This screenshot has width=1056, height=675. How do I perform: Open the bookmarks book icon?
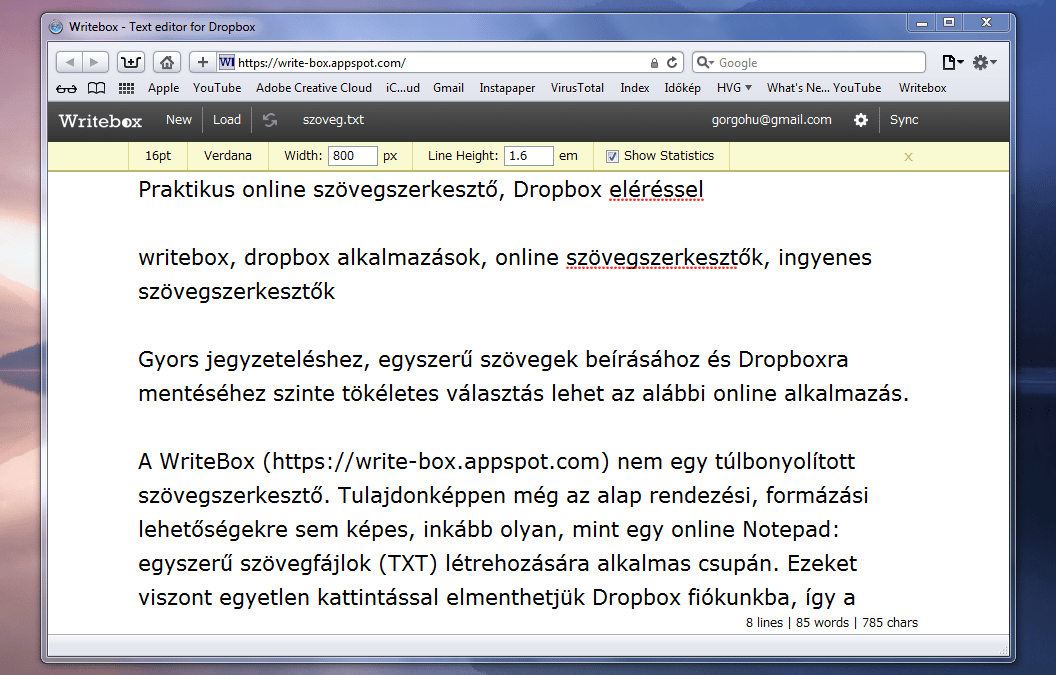tap(97, 88)
